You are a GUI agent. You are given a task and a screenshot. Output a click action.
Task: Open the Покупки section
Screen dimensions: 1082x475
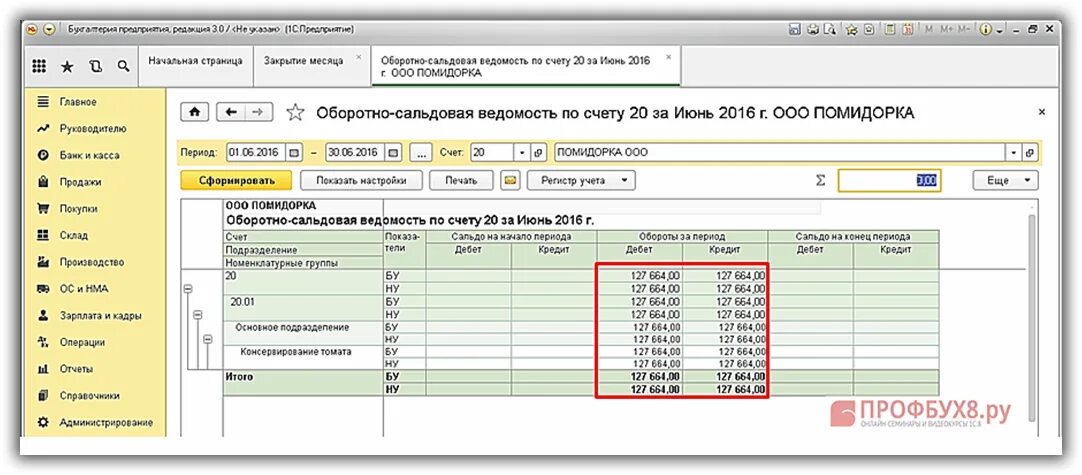pyautogui.click(x=79, y=209)
